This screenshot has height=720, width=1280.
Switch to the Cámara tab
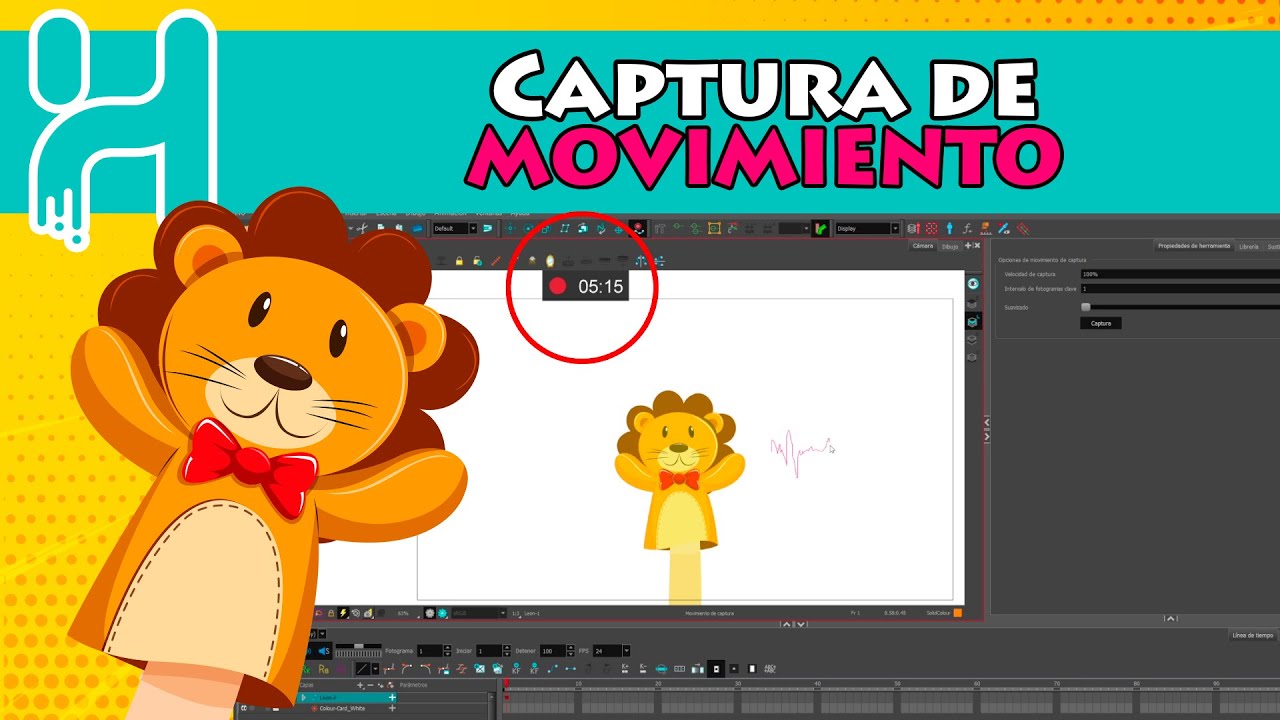pos(923,246)
